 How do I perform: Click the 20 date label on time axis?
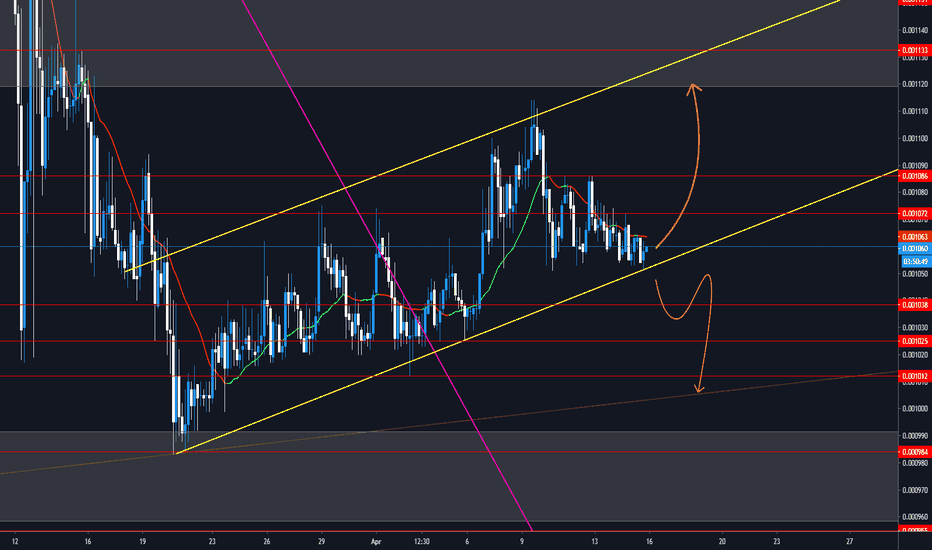[722, 542]
